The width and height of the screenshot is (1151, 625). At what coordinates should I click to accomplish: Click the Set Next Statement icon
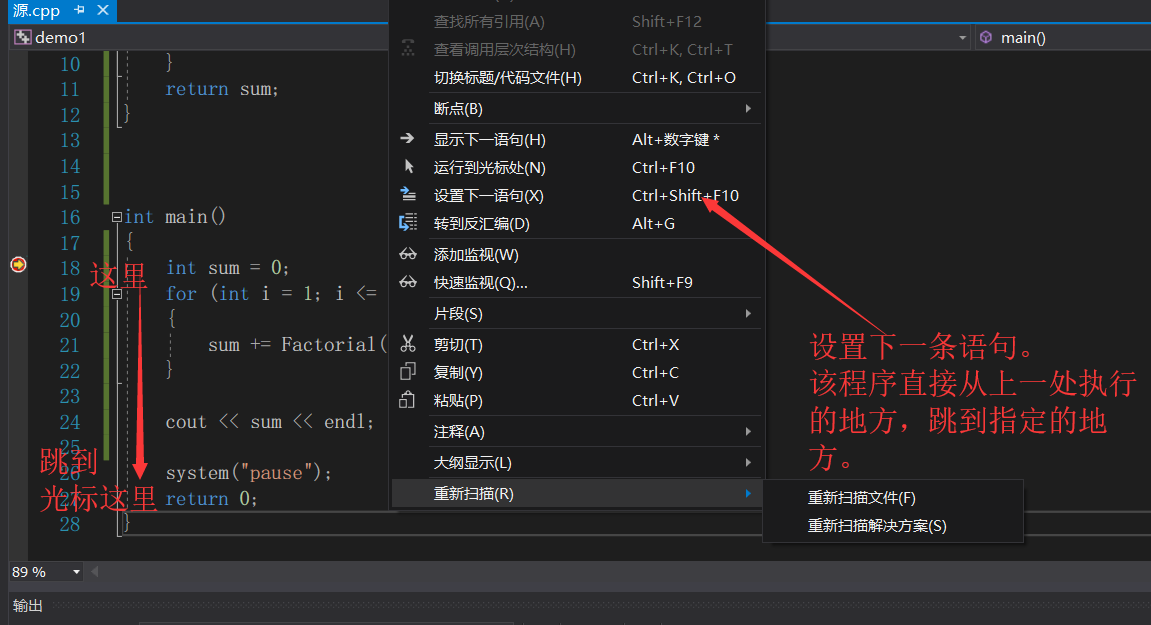[x=407, y=195]
